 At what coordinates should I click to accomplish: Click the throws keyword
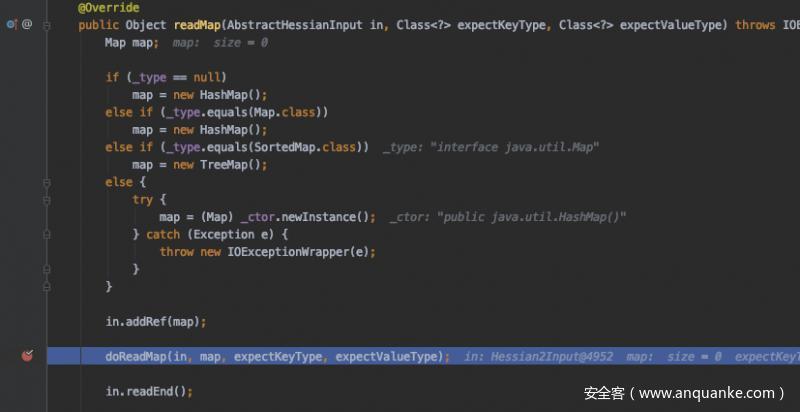755,25
